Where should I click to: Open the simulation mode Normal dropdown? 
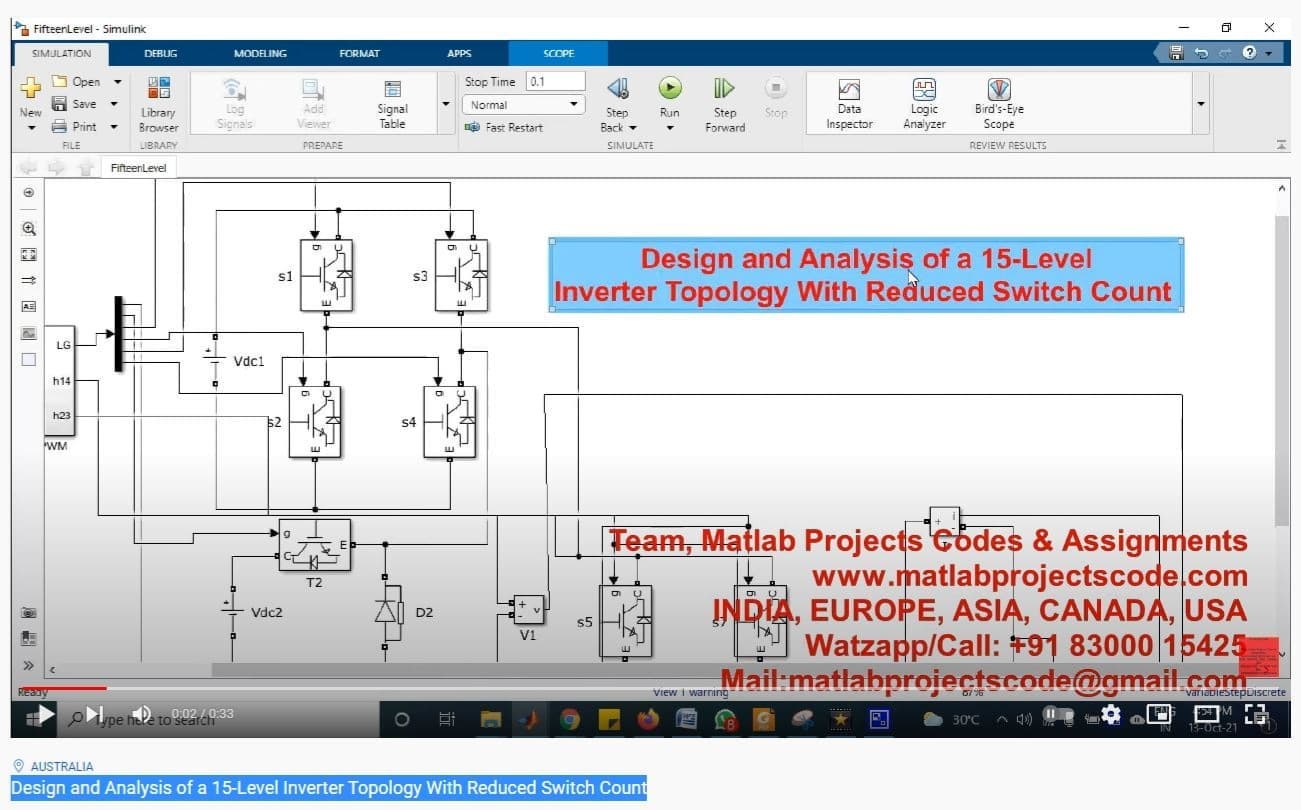[x=524, y=104]
